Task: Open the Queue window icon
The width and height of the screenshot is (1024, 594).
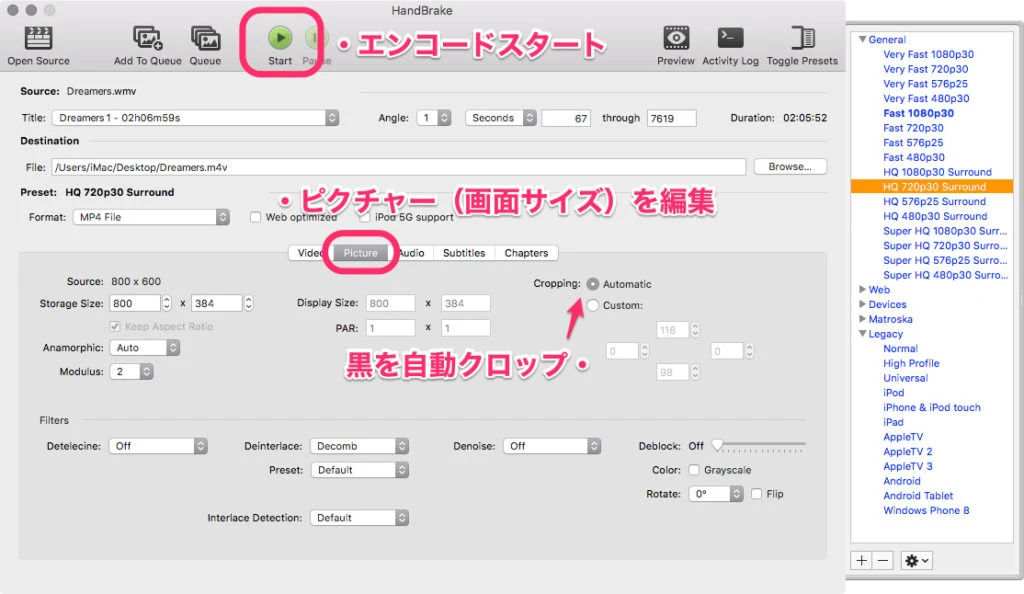Action: [205, 39]
